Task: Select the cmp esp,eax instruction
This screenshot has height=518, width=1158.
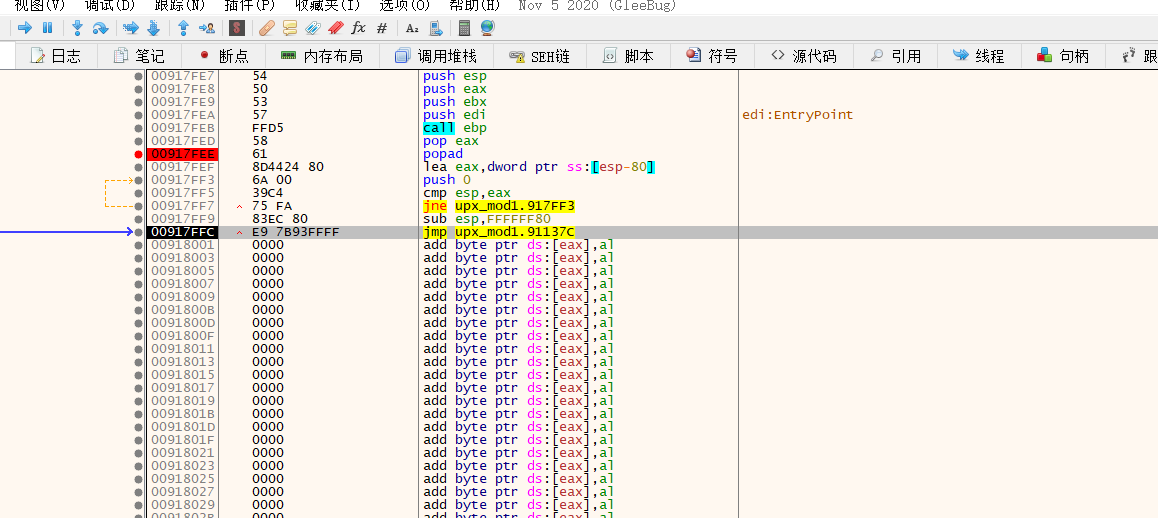Action: pyautogui.click(x=467, y=193)
